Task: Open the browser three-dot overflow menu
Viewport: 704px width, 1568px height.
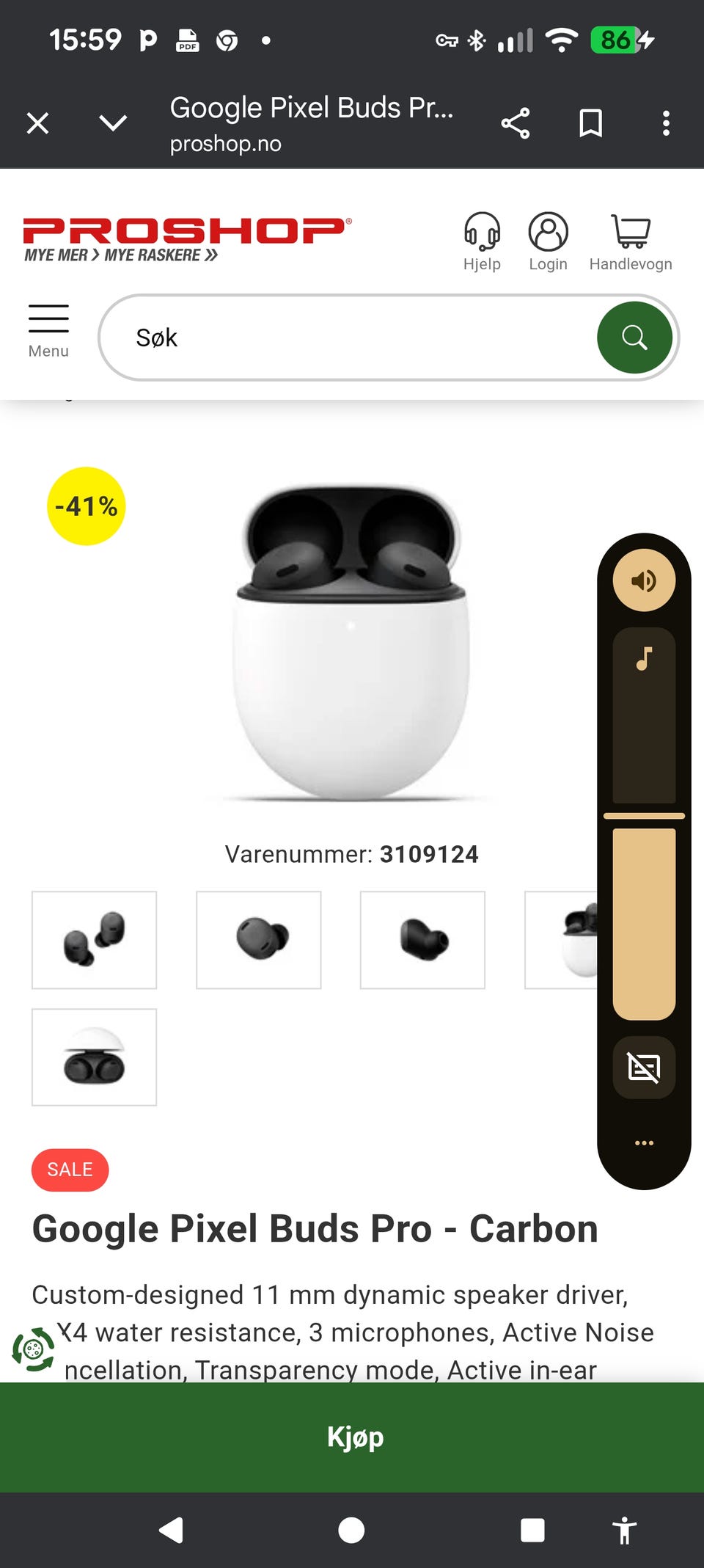Action: 666,123
